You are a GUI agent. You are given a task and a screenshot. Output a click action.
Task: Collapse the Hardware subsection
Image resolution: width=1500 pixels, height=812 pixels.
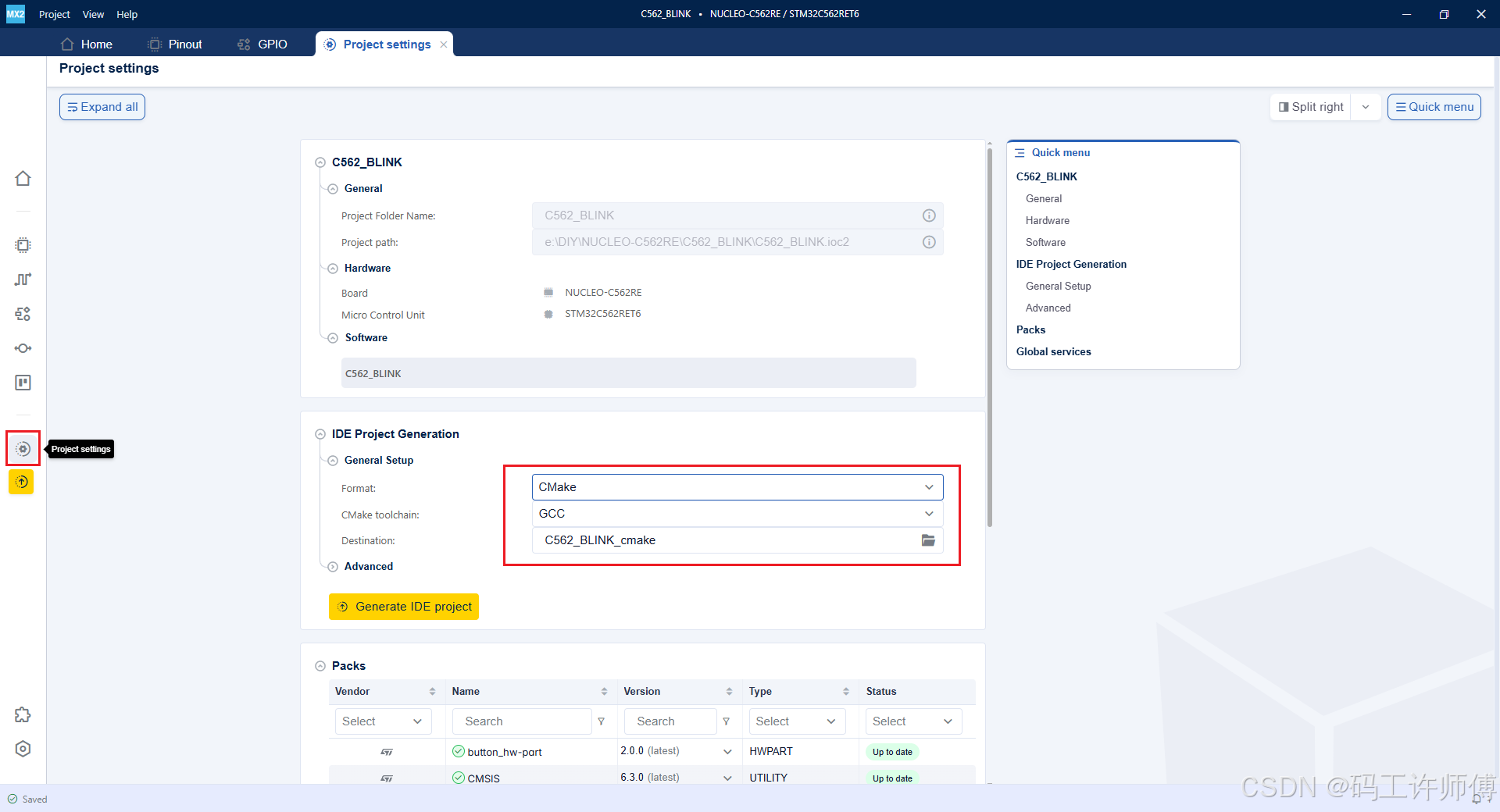tap(333, 269)
